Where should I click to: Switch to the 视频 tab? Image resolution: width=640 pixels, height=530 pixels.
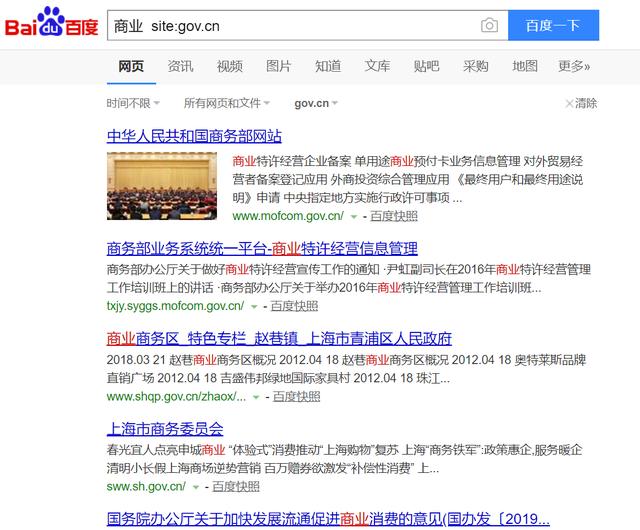coord(229,66)
